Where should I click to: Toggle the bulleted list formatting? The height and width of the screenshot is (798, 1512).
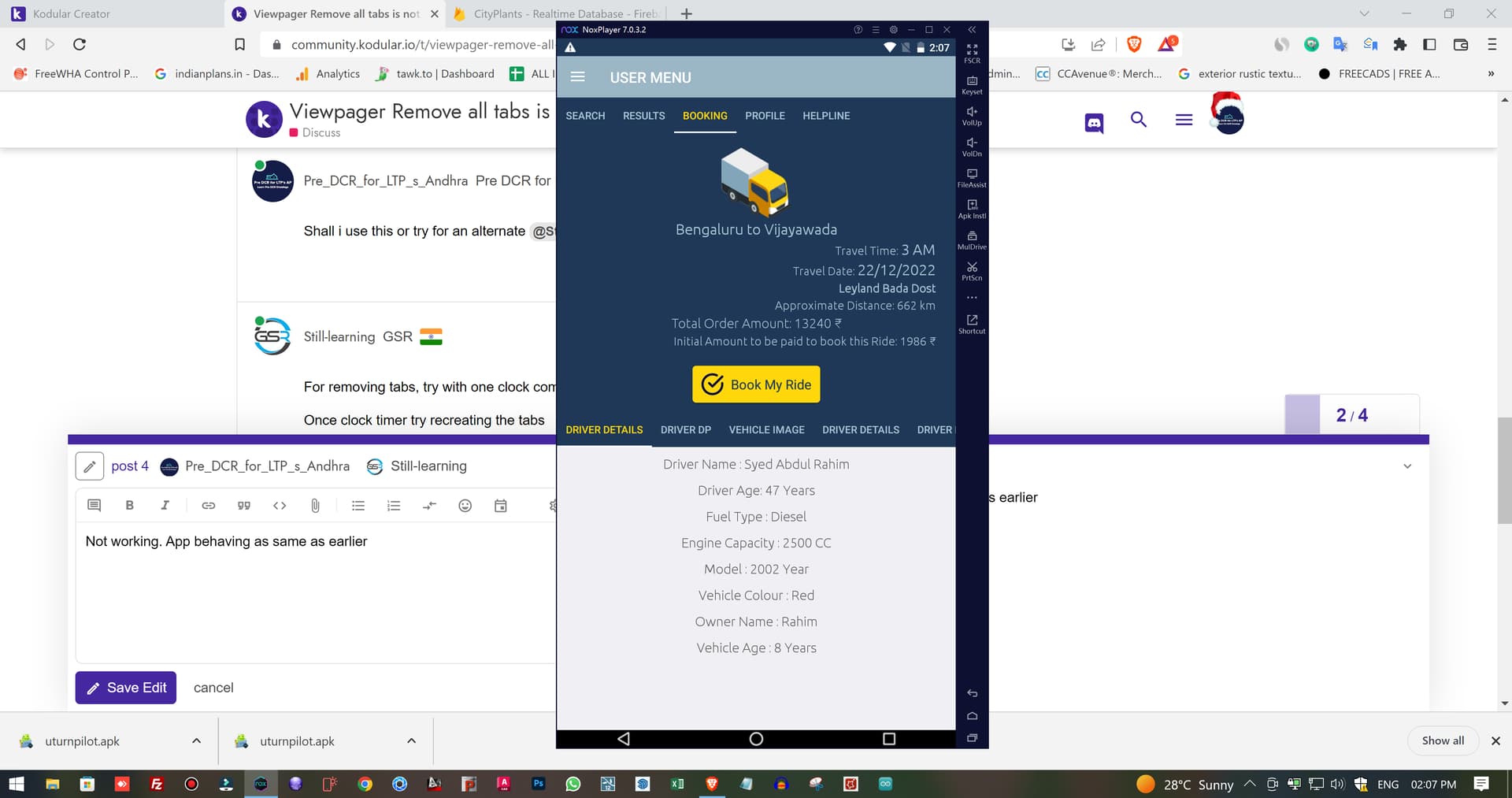(x=358, y=505)
